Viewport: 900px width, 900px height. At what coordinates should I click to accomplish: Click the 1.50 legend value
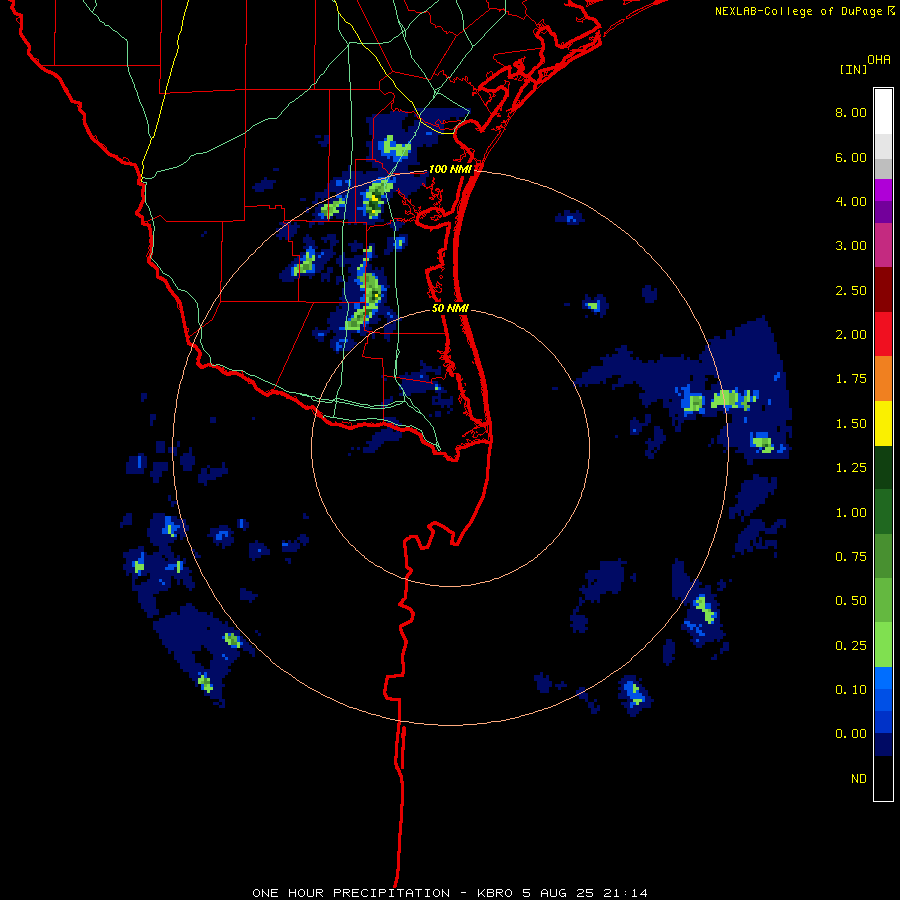[851, 424]
